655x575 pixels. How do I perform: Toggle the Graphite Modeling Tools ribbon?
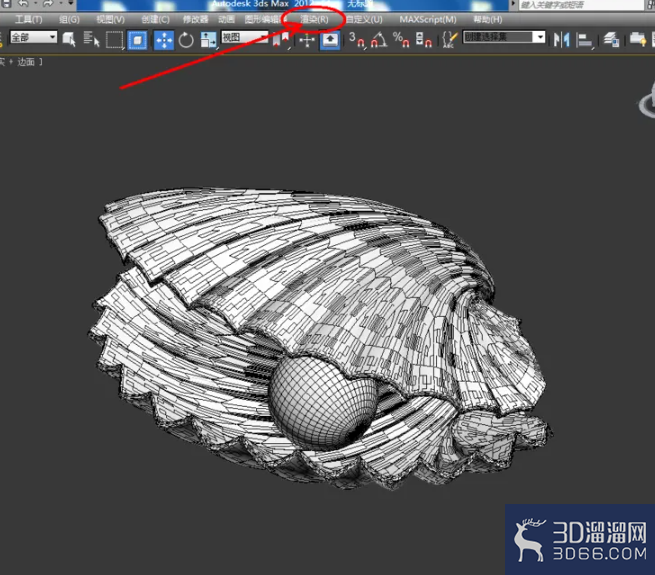point(638,40)
